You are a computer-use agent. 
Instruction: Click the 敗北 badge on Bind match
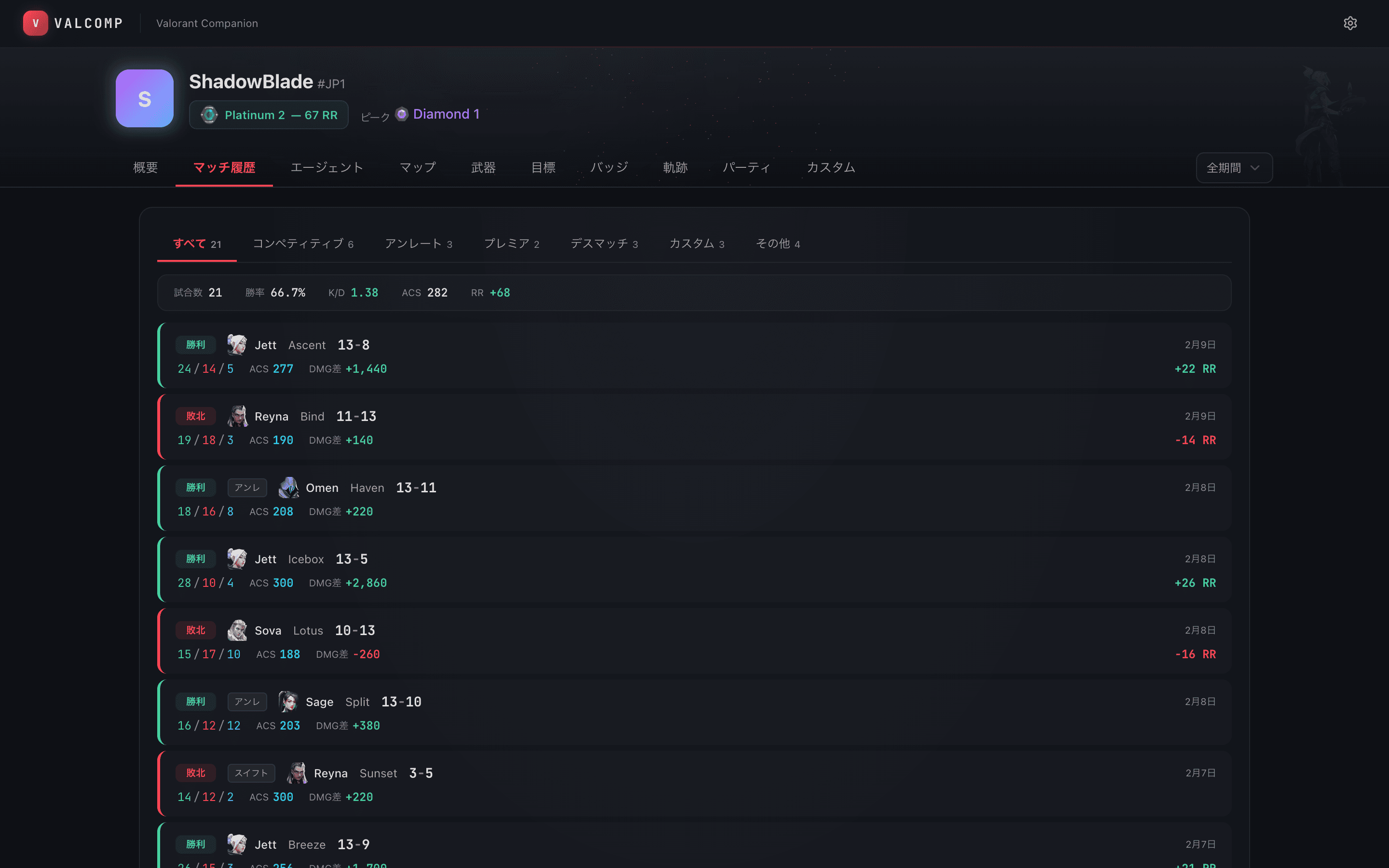coord(195,416)
